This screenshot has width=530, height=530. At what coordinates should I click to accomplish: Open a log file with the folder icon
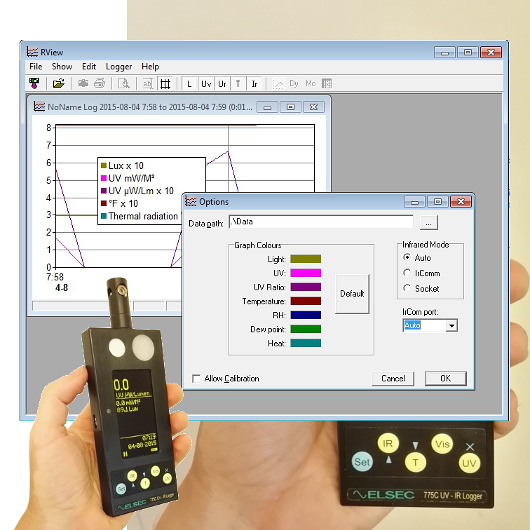pos(58,83)
